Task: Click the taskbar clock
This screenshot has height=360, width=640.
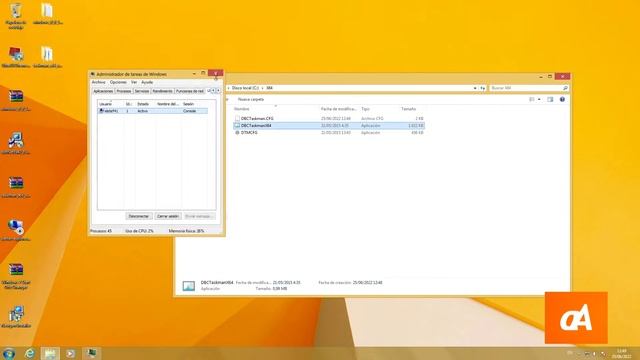Action: 621,353
